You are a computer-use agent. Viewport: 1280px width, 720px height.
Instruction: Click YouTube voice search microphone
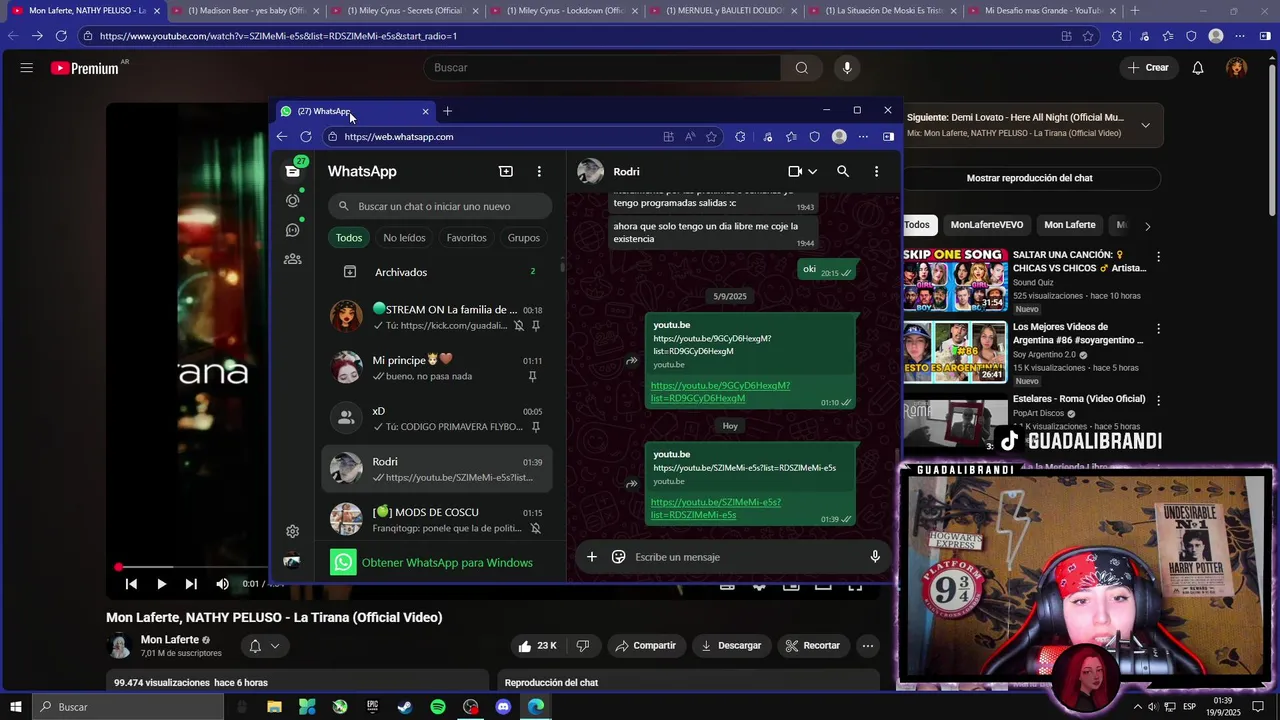click(x=847, y=68)
